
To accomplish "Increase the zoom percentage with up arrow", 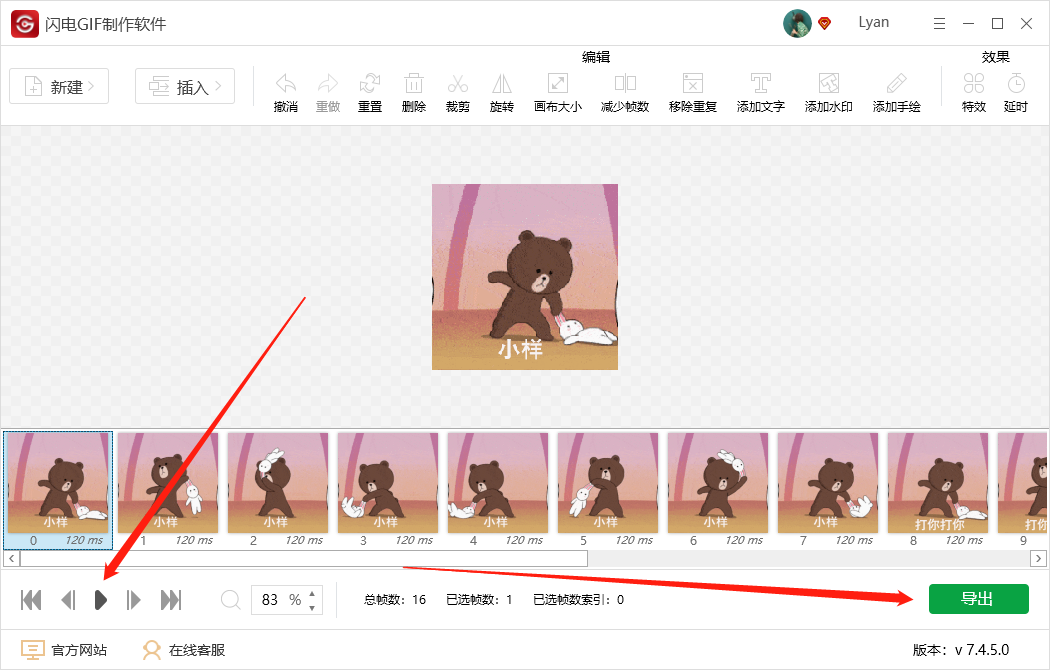I will pyautogui.click(x=312, y=593).
